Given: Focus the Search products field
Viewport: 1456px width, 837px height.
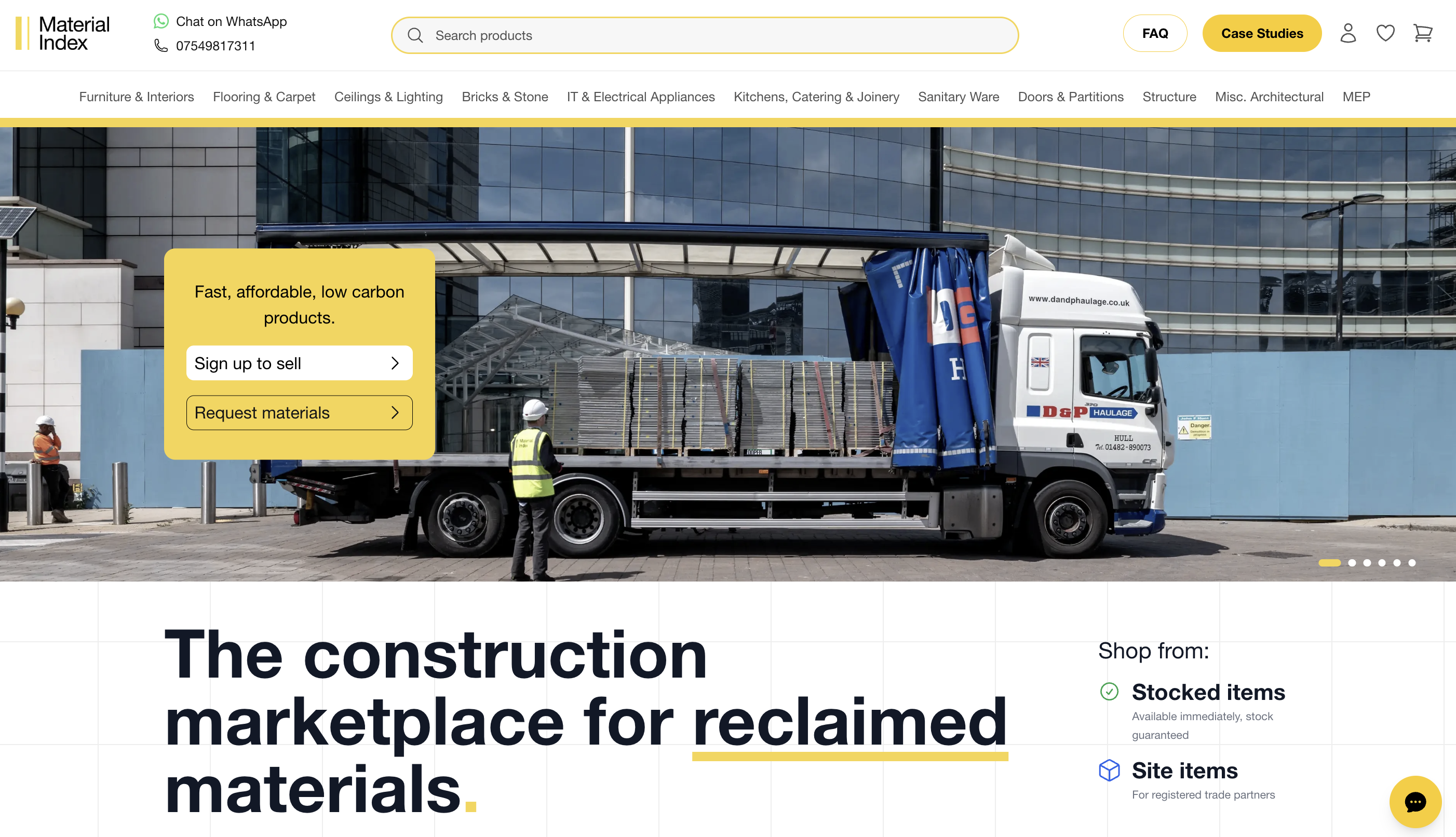Looking at the screenshot, I should click(705, 36).
